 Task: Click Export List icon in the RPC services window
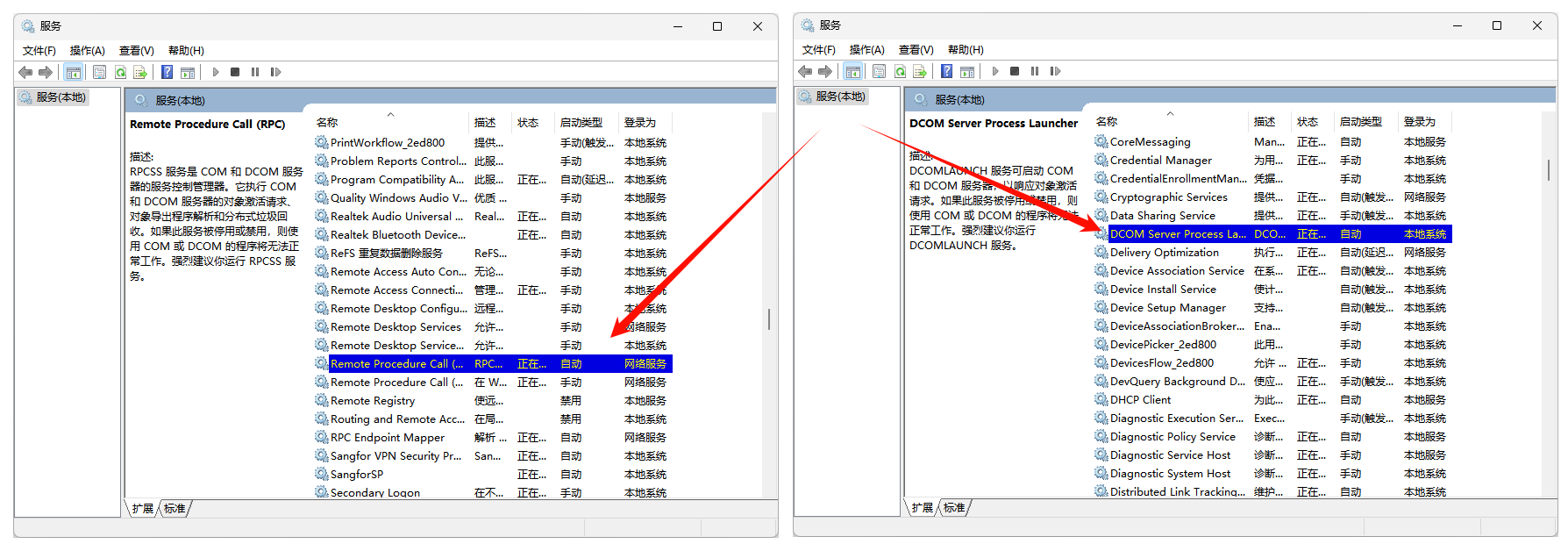[139, 72]
